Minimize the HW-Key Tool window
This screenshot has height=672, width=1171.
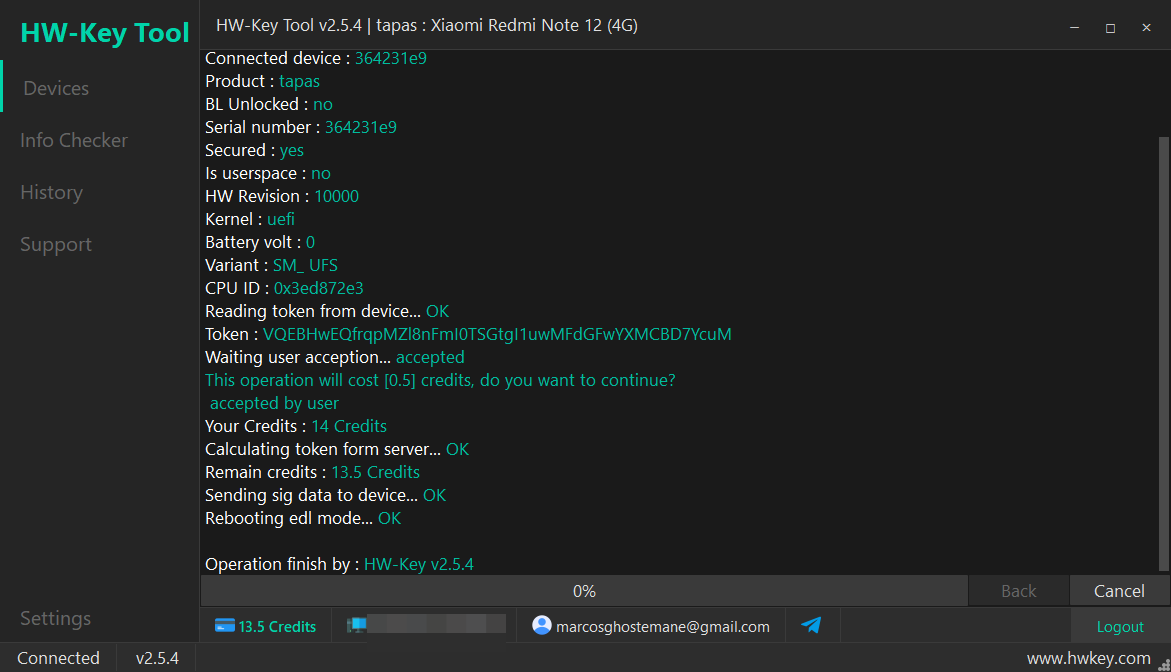pos(1074,28)
